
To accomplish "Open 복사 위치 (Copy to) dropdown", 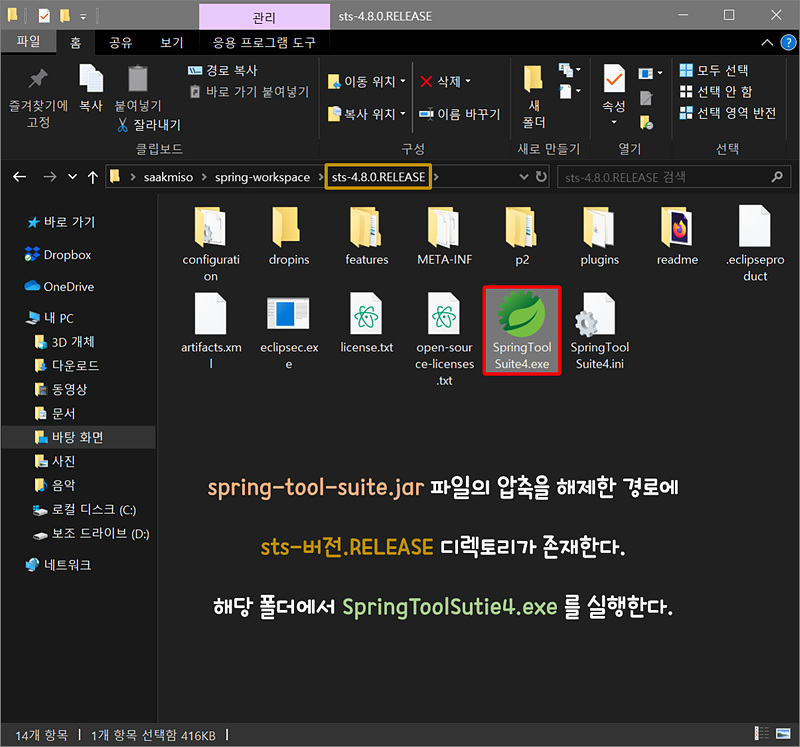I will pos(366,114).
